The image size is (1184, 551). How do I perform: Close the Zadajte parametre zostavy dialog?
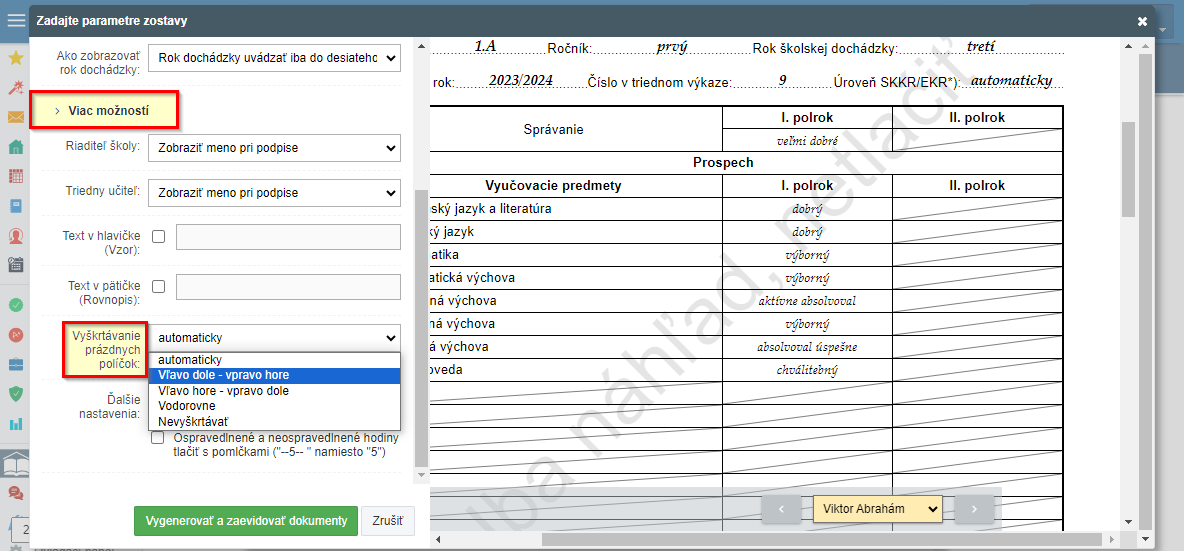coord(1142,21)
